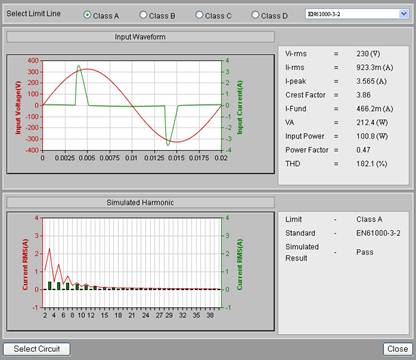Click the Simulated Result Pass text
Screen dimensions: 416x360
[x=365, y=252]
